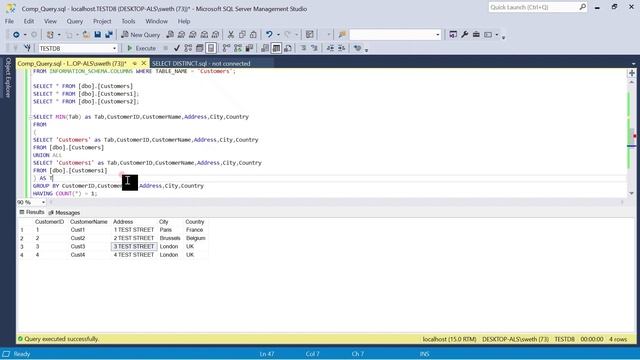Select the '3 TEST STREET' cell
Screen dimensions: 640x360
134,247
